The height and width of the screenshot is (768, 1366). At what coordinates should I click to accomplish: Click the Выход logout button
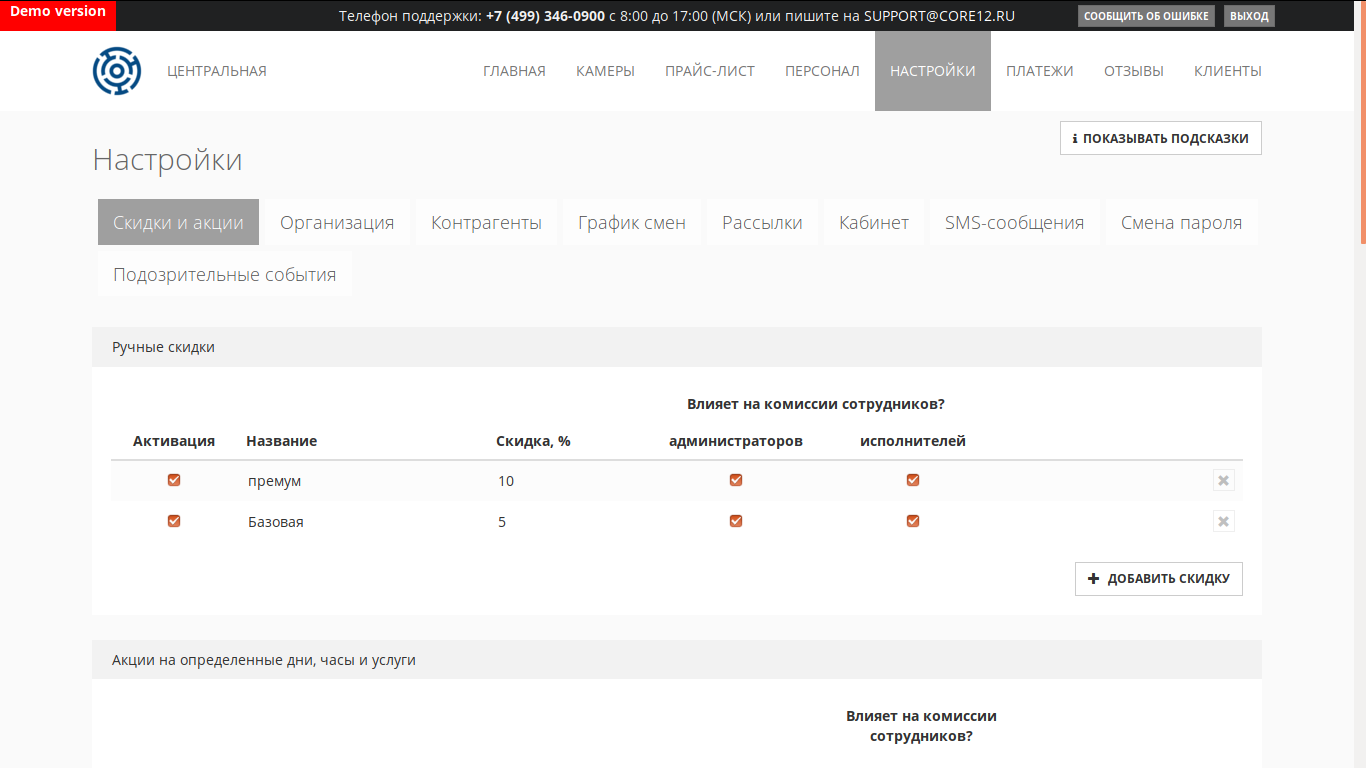[x=1249, y=16]
